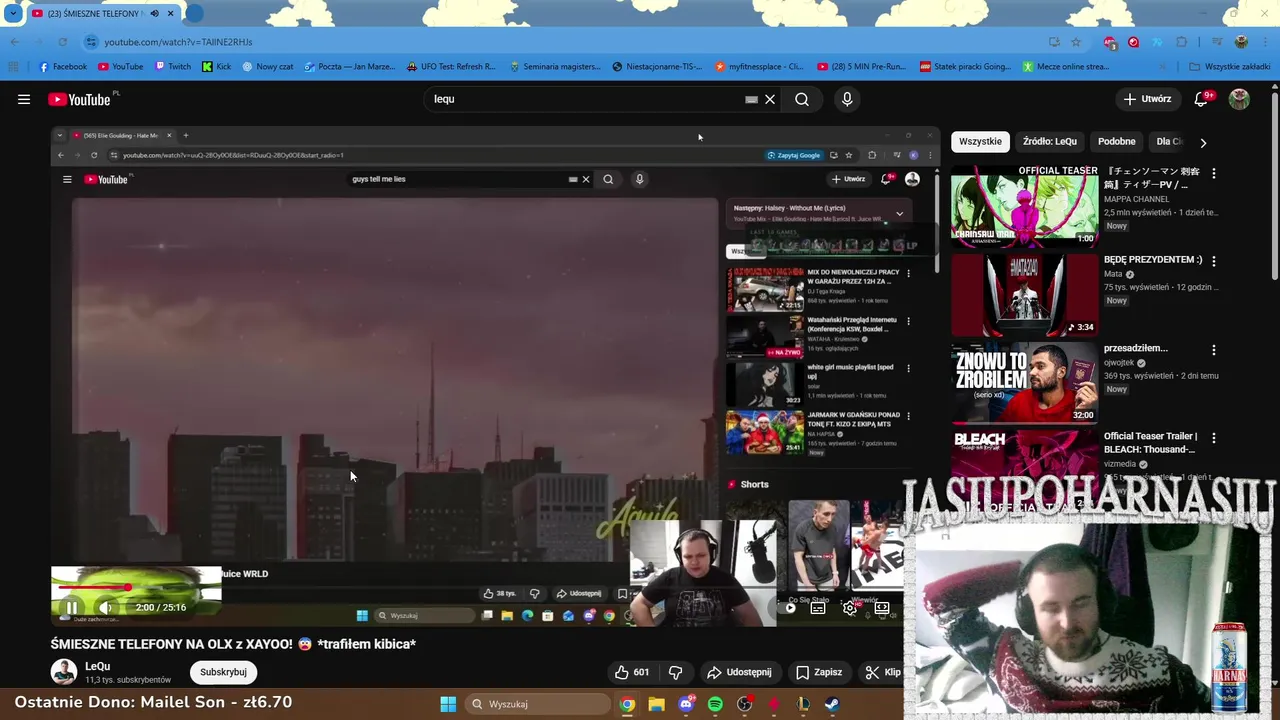Toggle theater mode in player
Screen dimensions: 1280x720
coord(882,607)
